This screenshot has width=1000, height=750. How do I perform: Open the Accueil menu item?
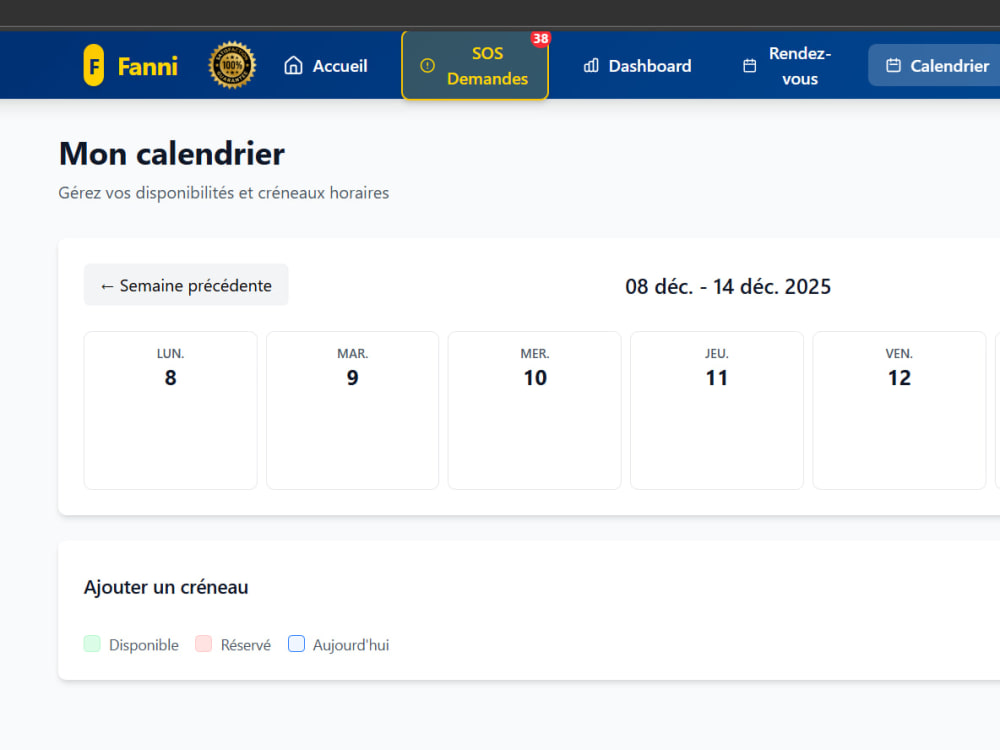325,65
